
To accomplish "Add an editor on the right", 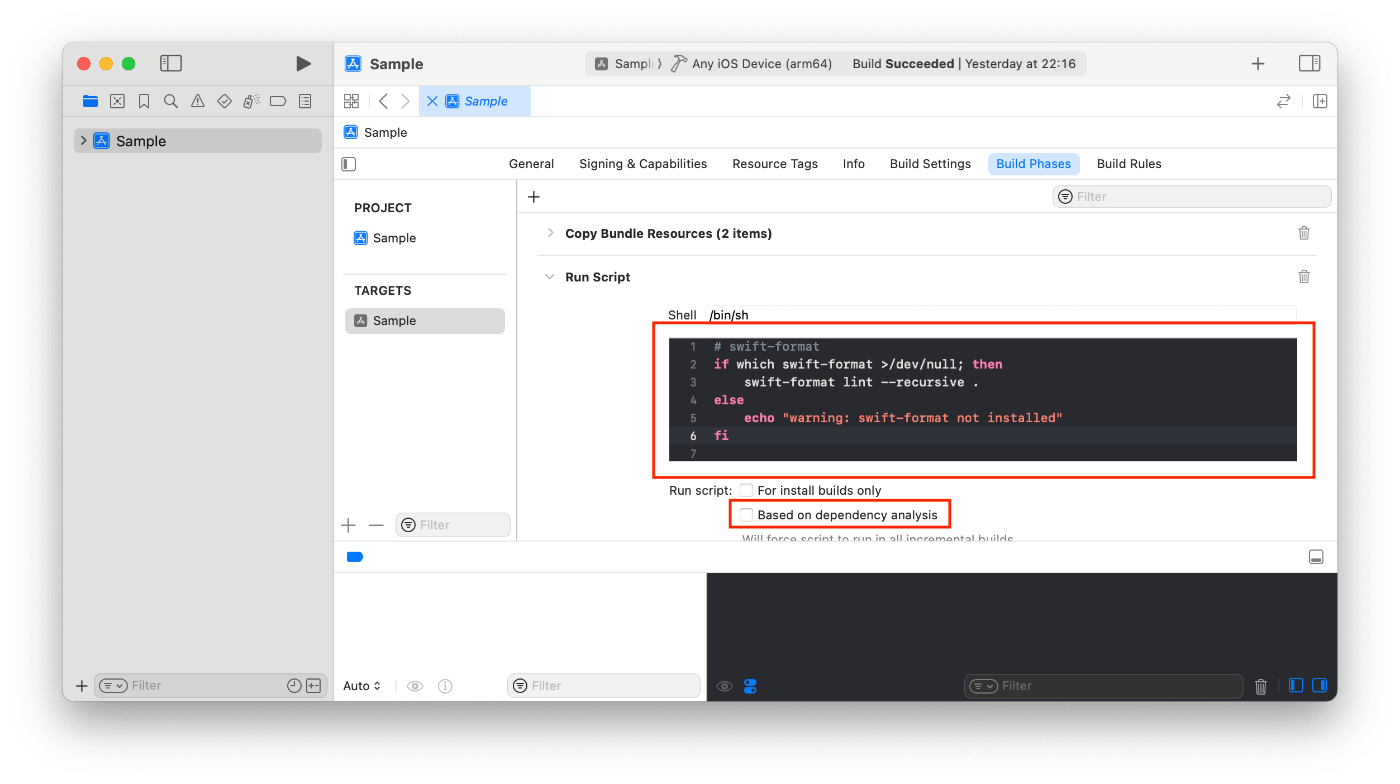I will click(1320, 101).
